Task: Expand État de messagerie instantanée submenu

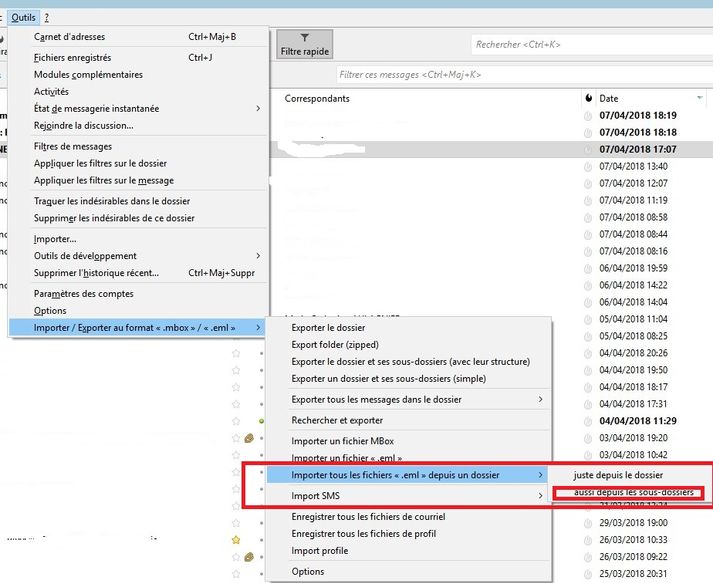Action: coord(136,109)
